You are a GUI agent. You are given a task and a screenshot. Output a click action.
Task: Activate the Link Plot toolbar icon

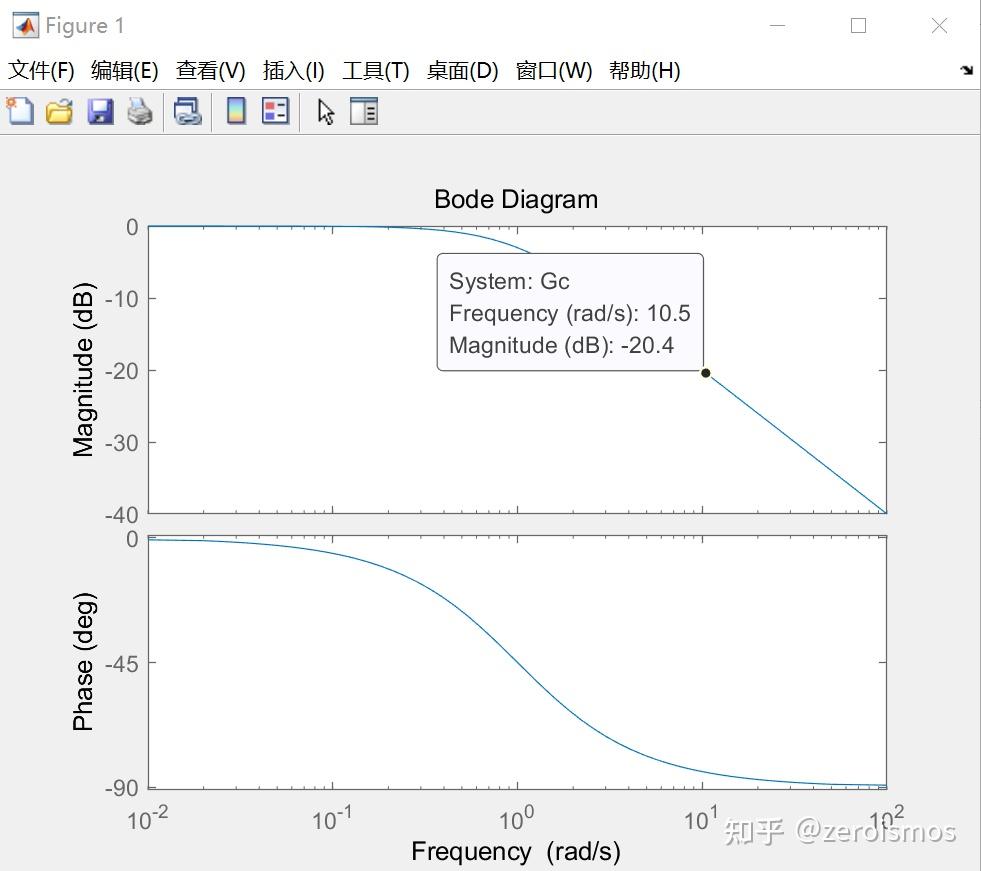(187, 111)
